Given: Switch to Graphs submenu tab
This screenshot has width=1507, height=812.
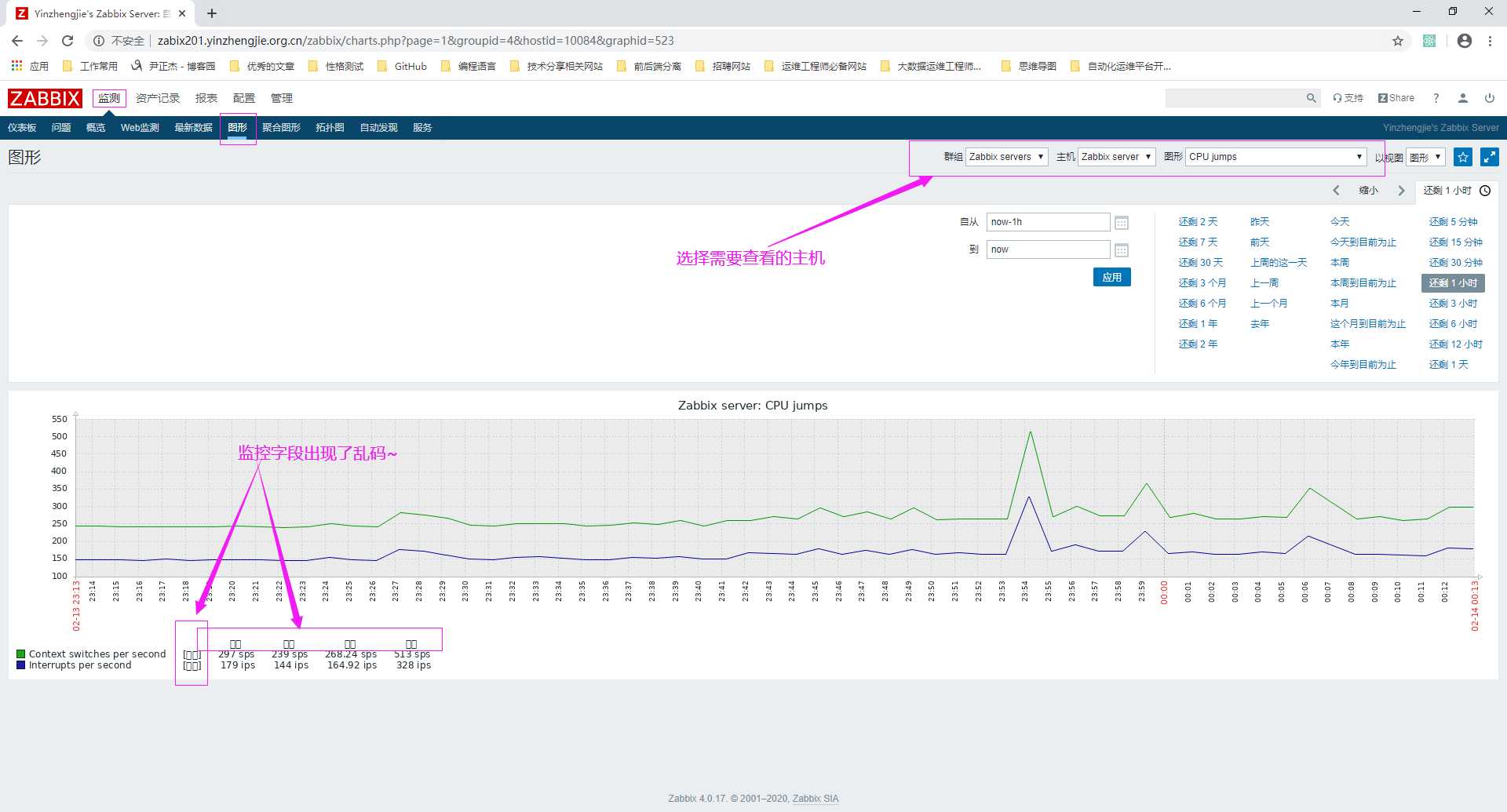Looking at the screenshot, I should pos(238,128).
